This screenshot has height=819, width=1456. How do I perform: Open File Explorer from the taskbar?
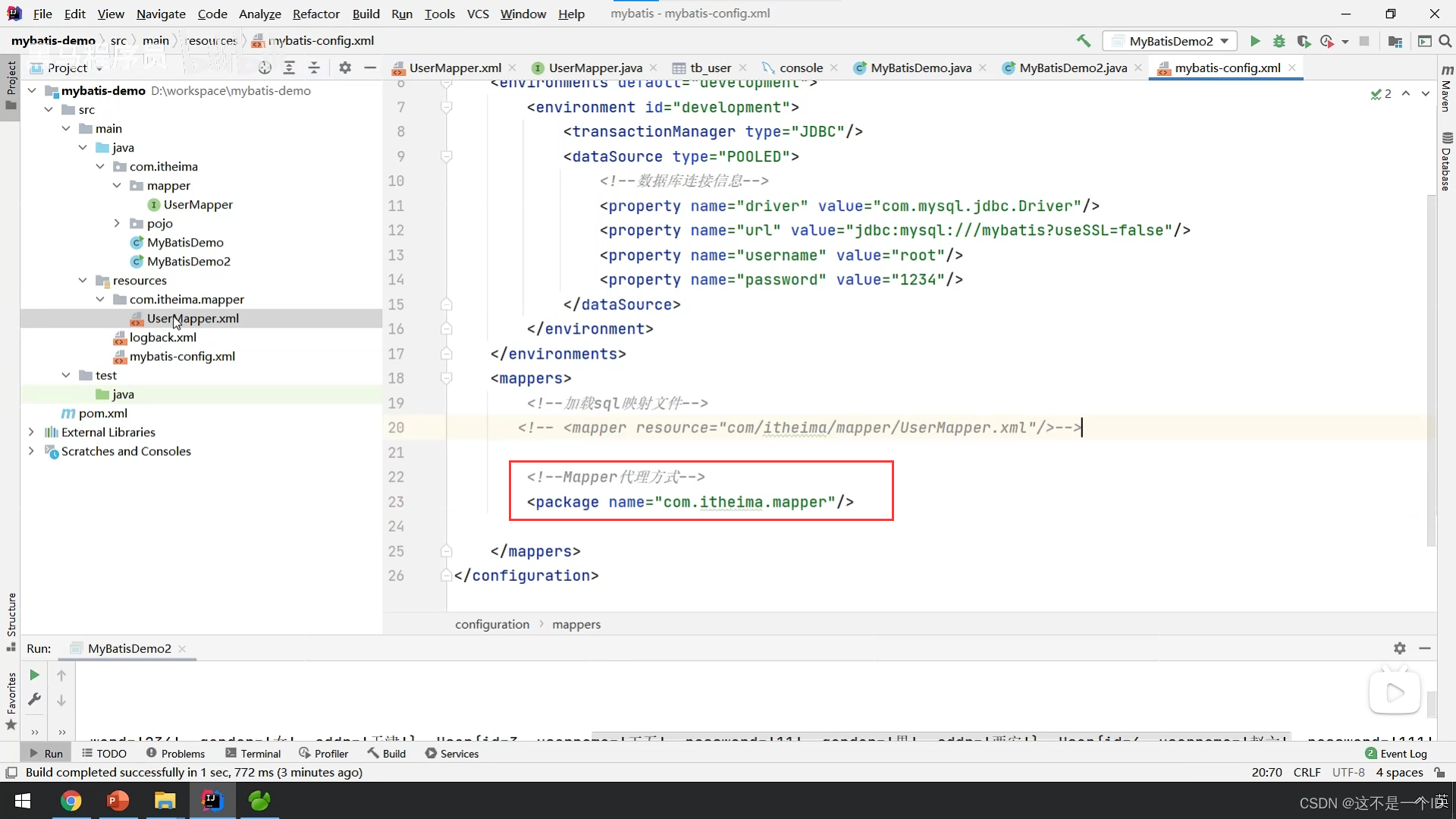pyautogui.click(x=165, y=801)
